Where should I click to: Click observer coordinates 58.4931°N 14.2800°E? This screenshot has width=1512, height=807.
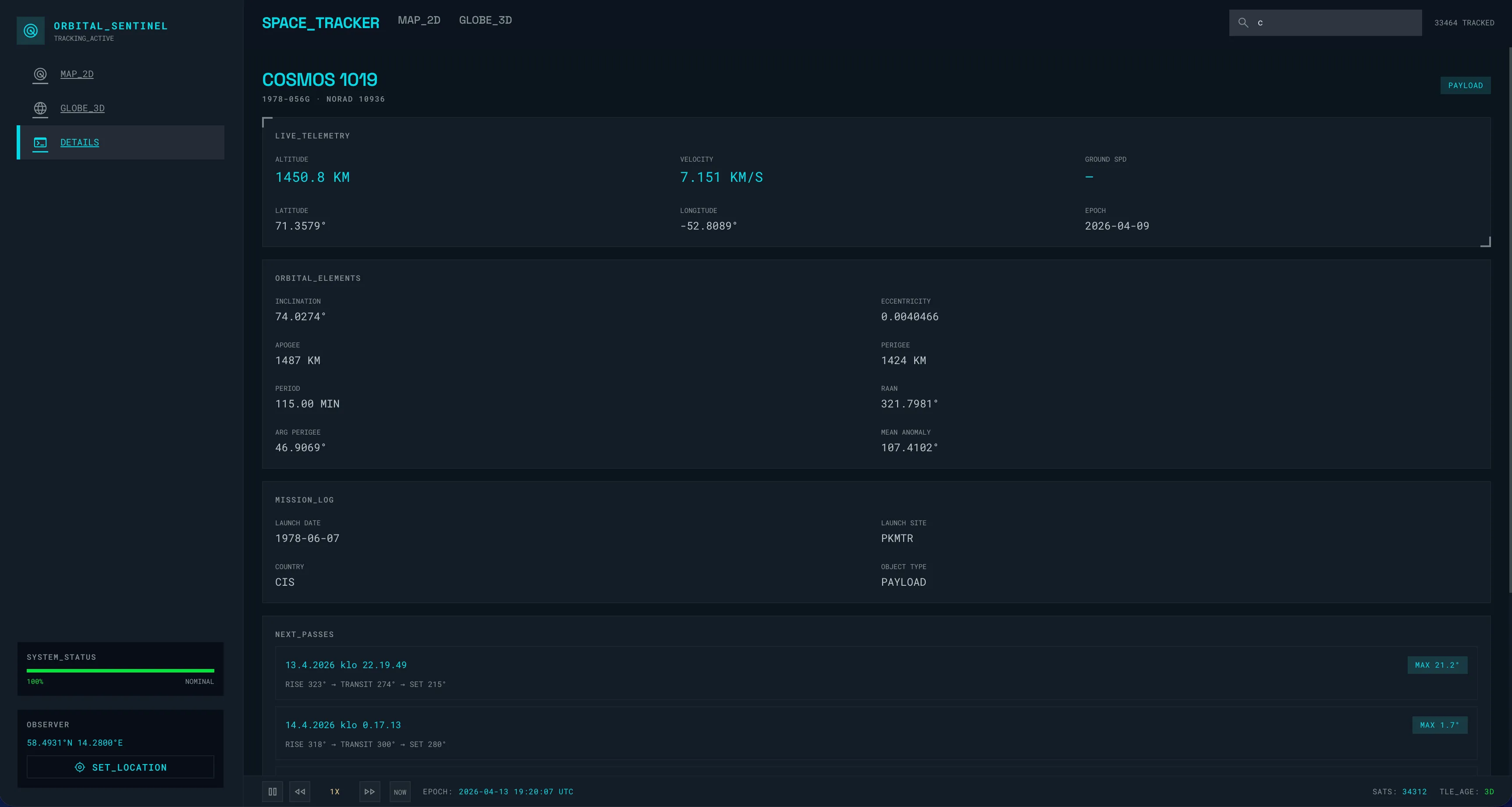coord(75,743)
